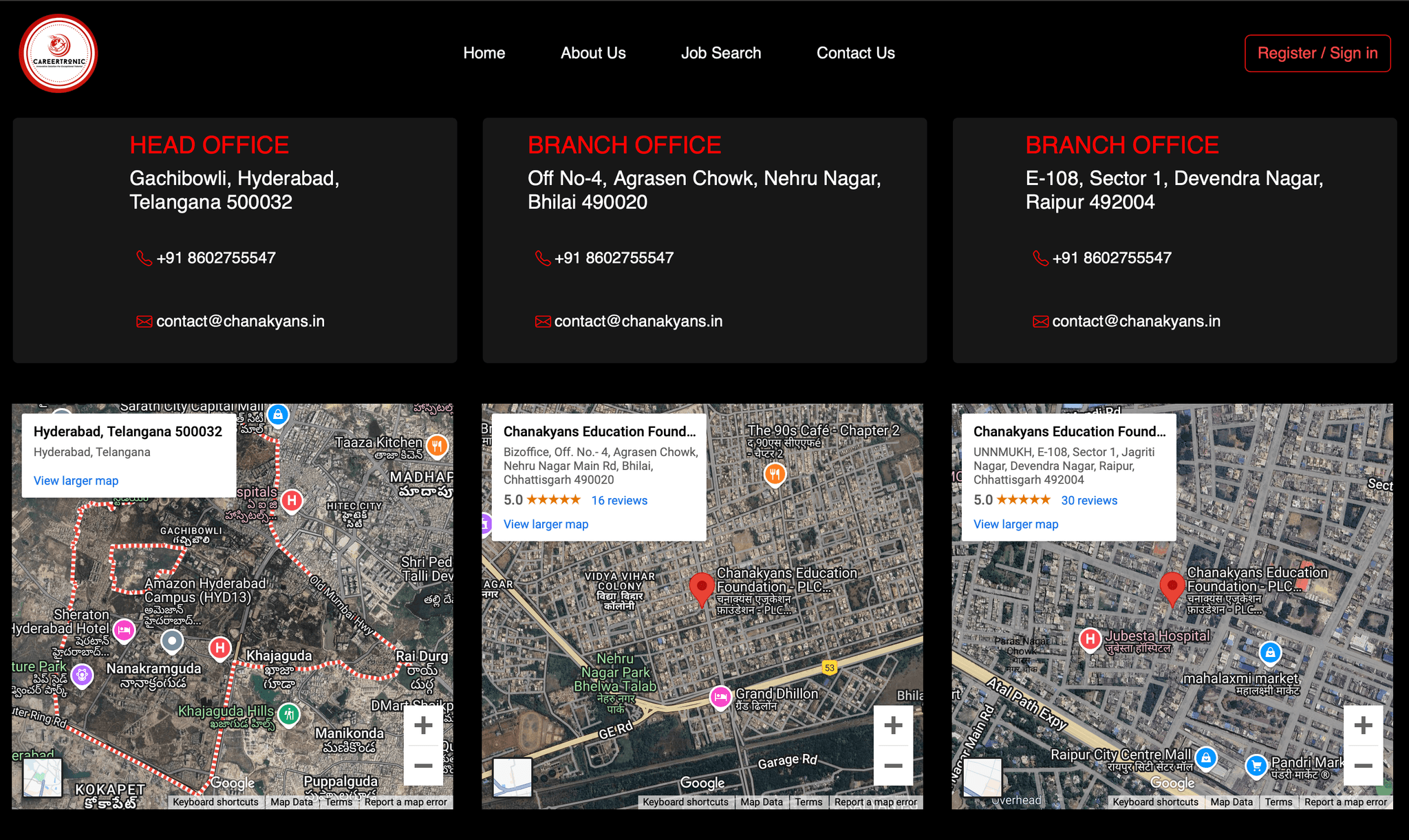This screenshot has height=840, width=1409.
Task: Click Raipur branch phone number text
Action: 1112,258
